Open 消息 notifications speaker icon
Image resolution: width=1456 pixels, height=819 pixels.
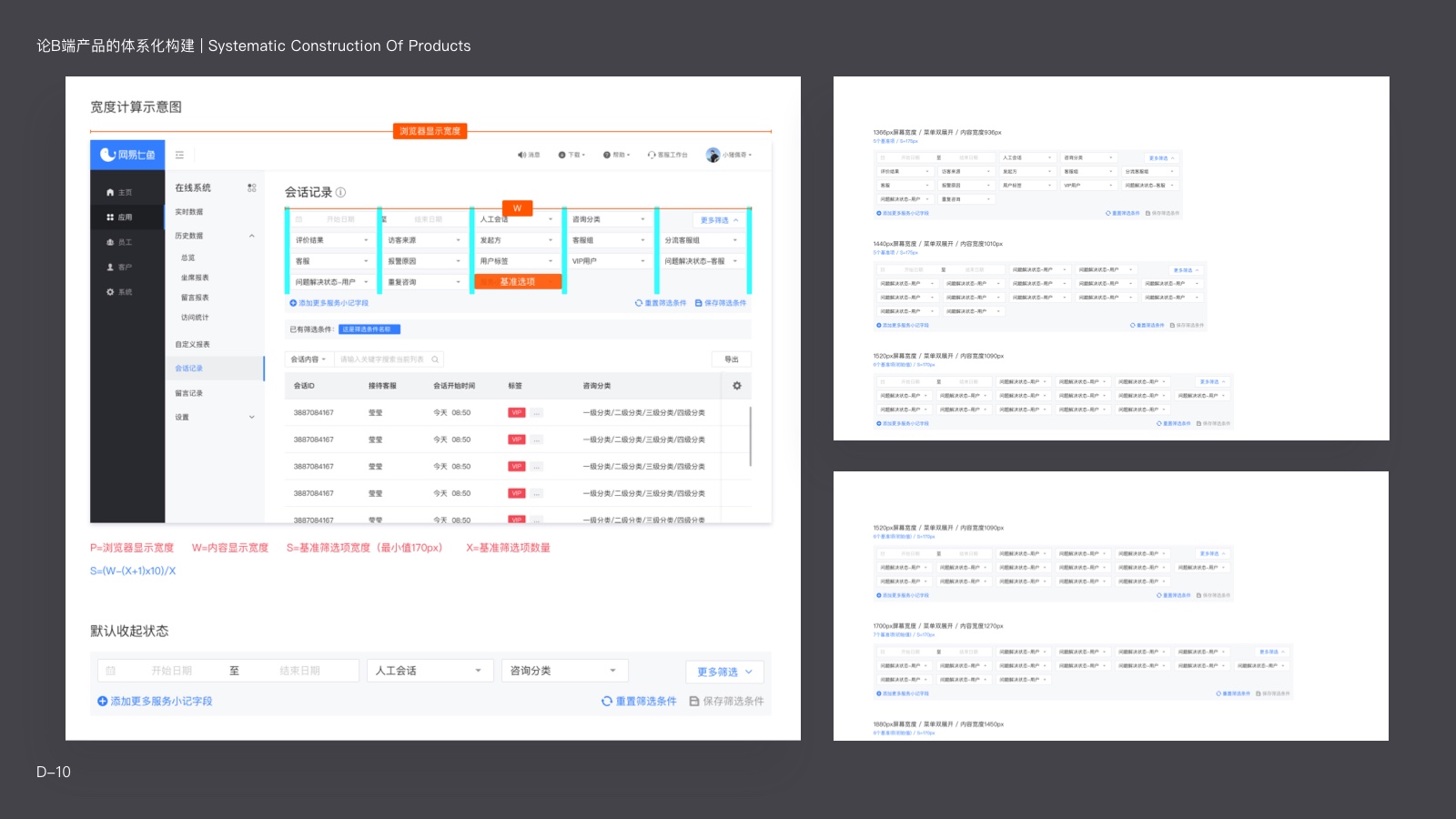tap(521, 155)
